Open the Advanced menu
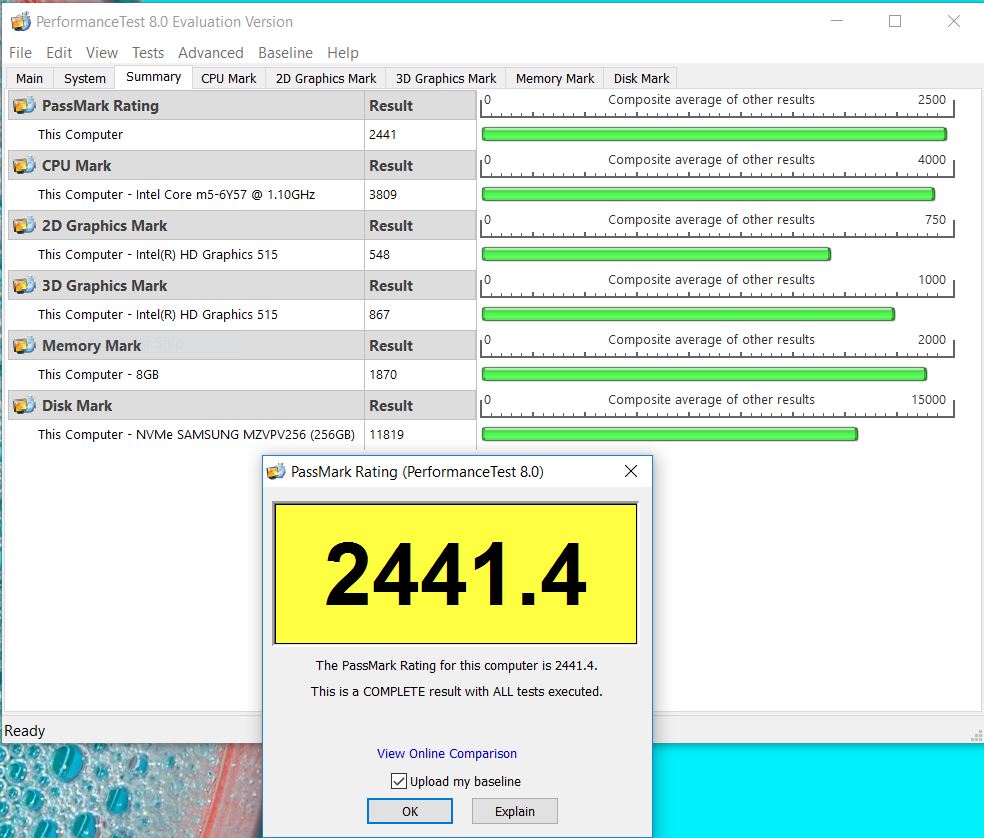984x838 pixels. 210,53
